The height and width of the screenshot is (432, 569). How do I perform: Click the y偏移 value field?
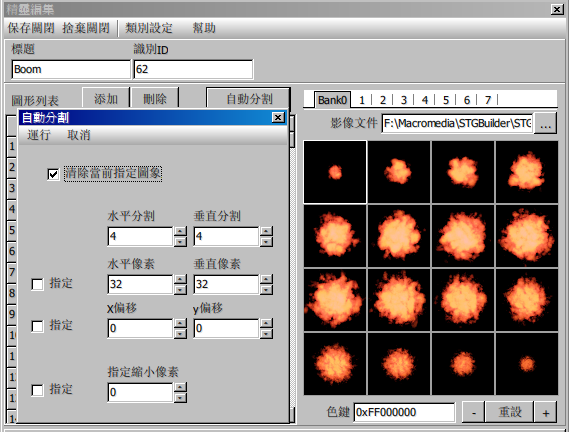pyautogui.click(x=226, y=329)
